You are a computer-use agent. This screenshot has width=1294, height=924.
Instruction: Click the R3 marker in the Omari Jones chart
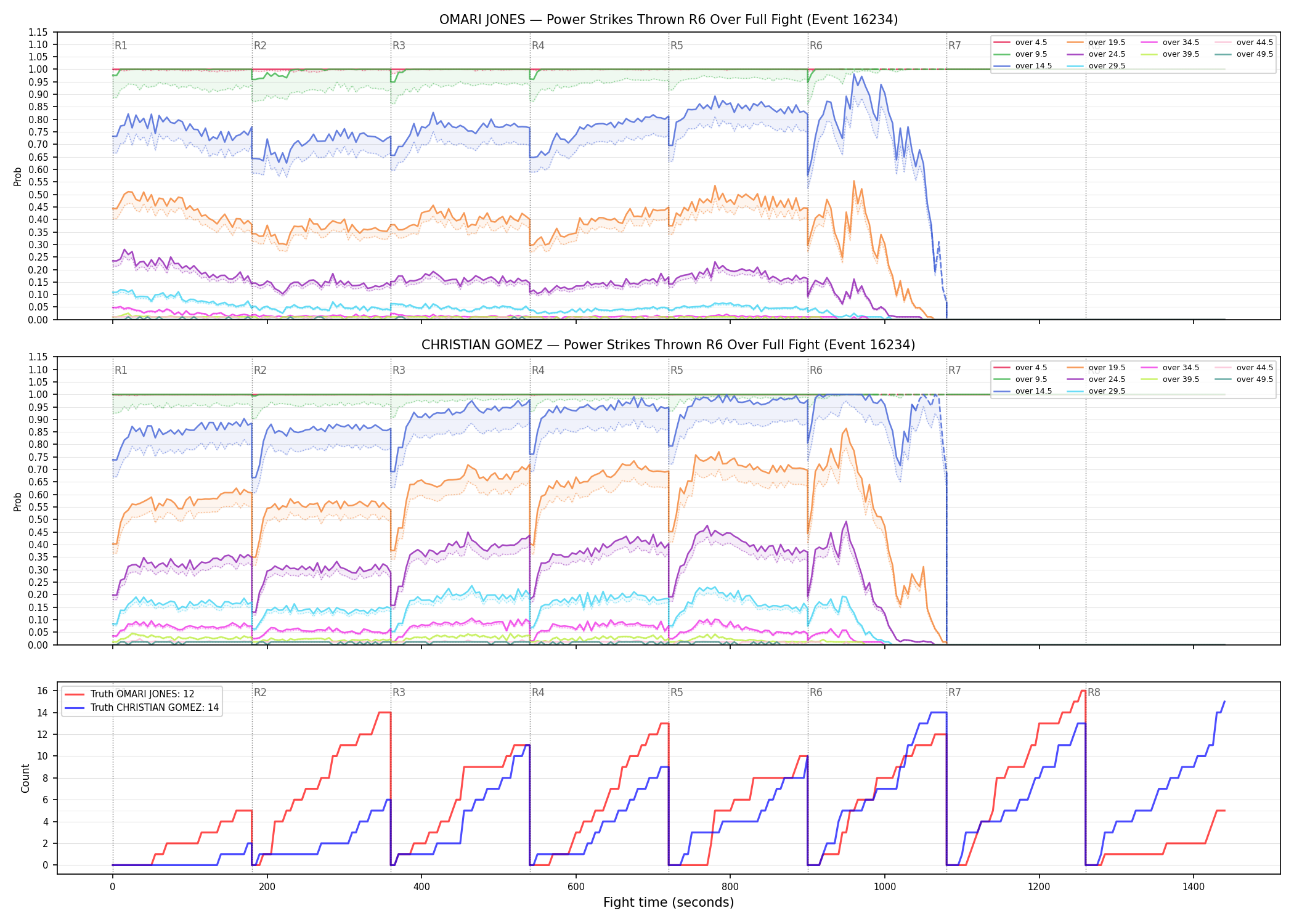pyautogui.click(x=399, y=46)
